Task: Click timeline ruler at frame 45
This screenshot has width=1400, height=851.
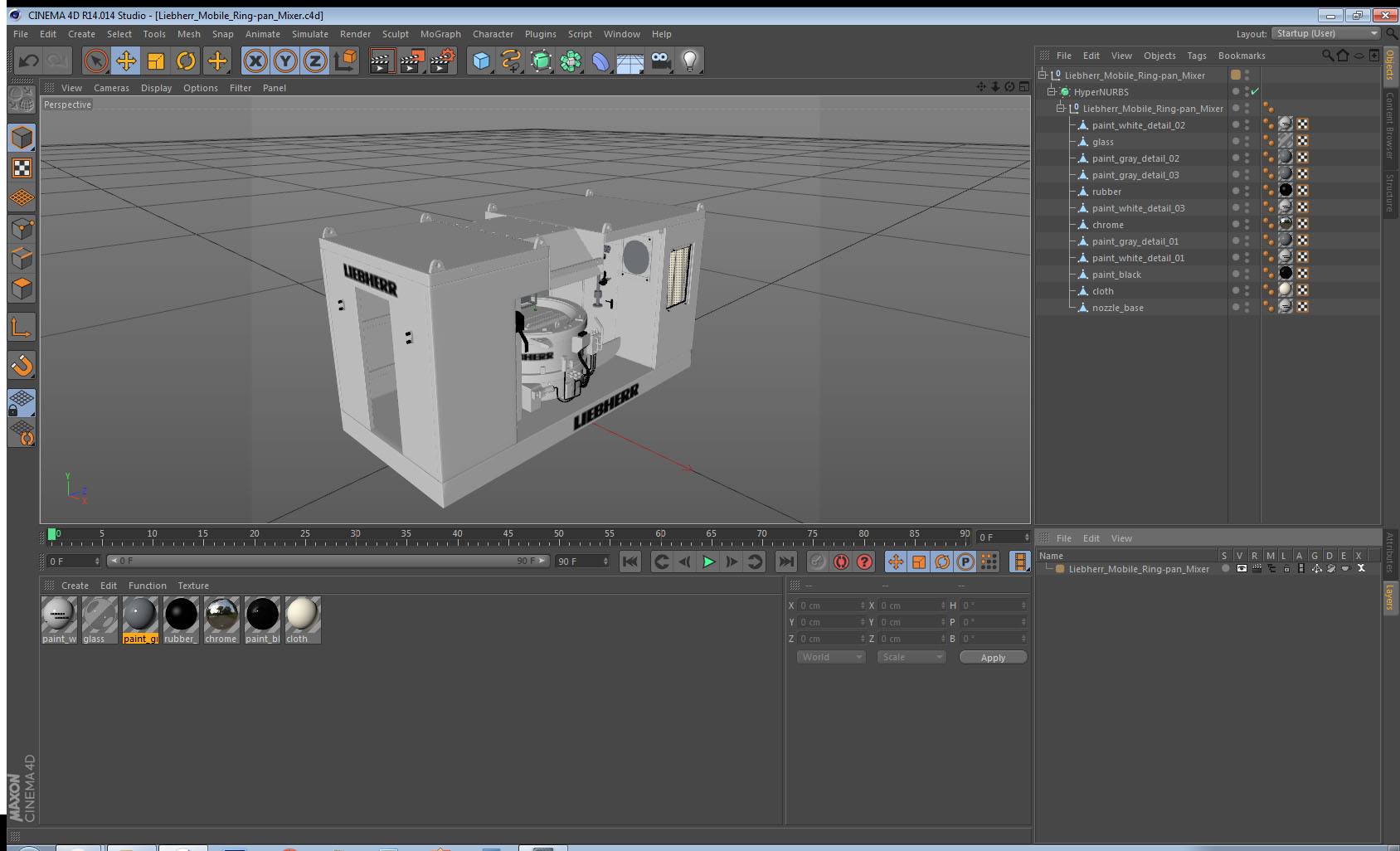Action: (508, 536)
